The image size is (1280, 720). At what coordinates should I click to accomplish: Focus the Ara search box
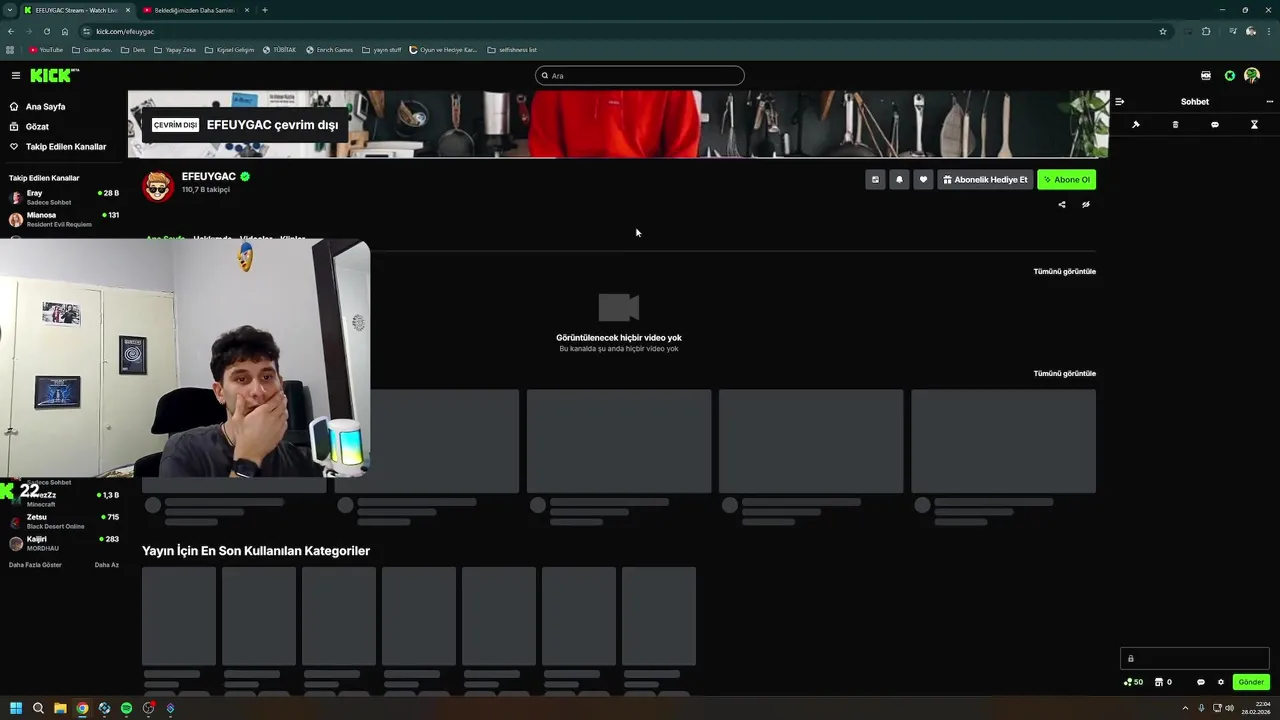click(640, 75)
